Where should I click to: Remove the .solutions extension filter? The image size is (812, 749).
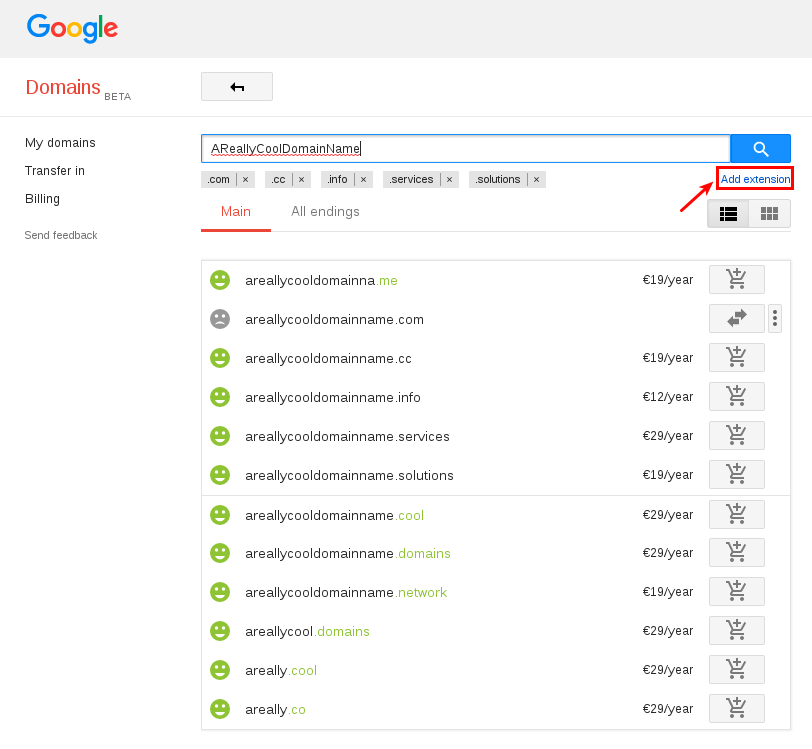536,179
